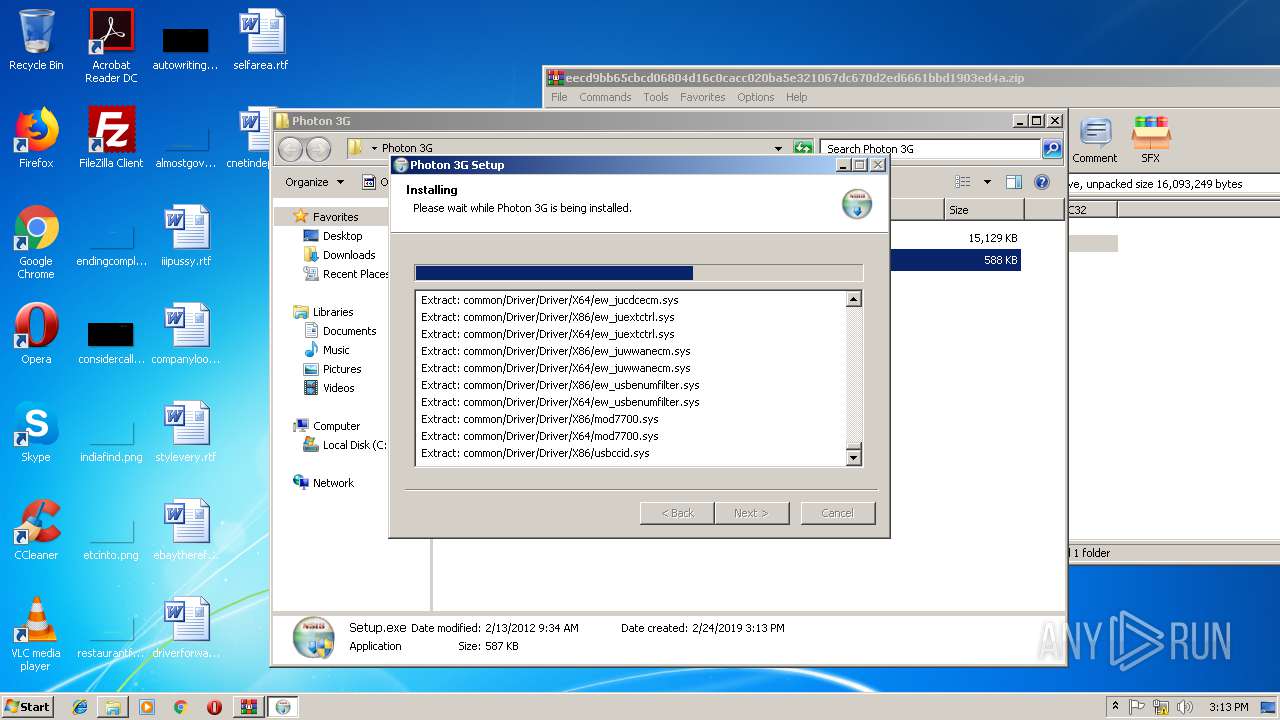Open stylevery.rtf document on desktop

click(x=186, y=432)
